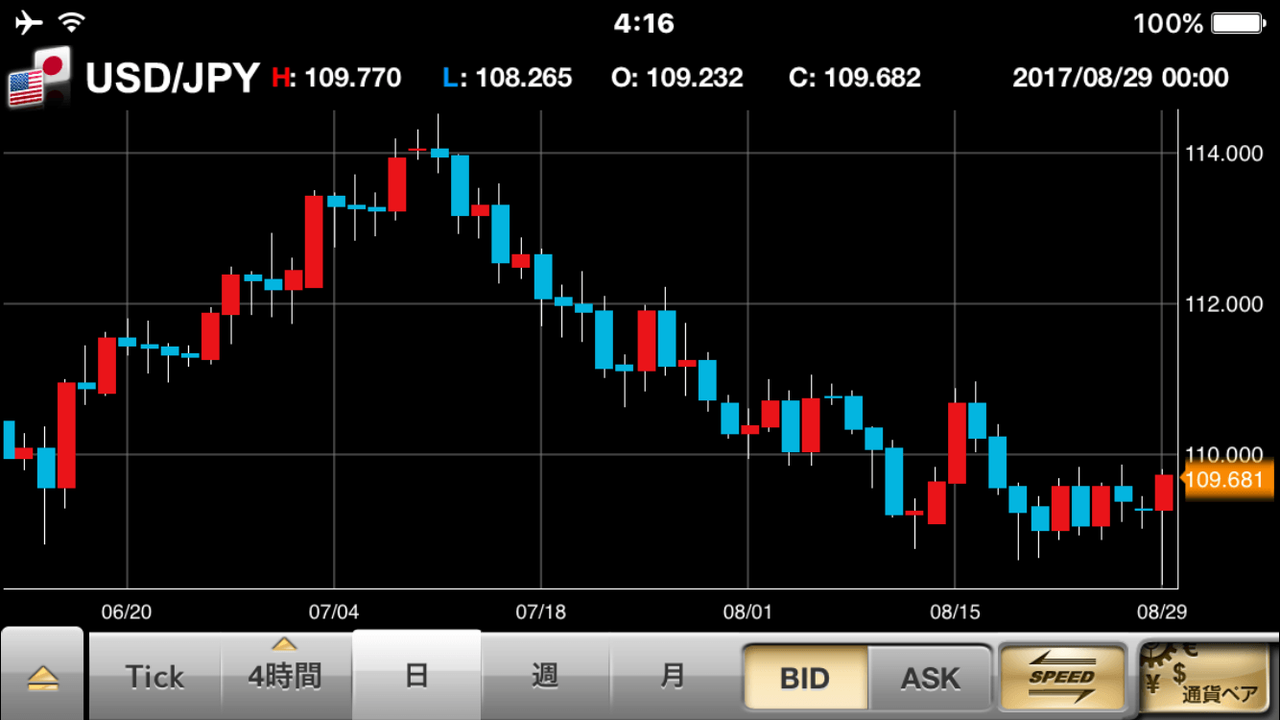Tap the 110.000 price axis label
Screen dimensions: 1280x720
click(x=1224, y=454)
